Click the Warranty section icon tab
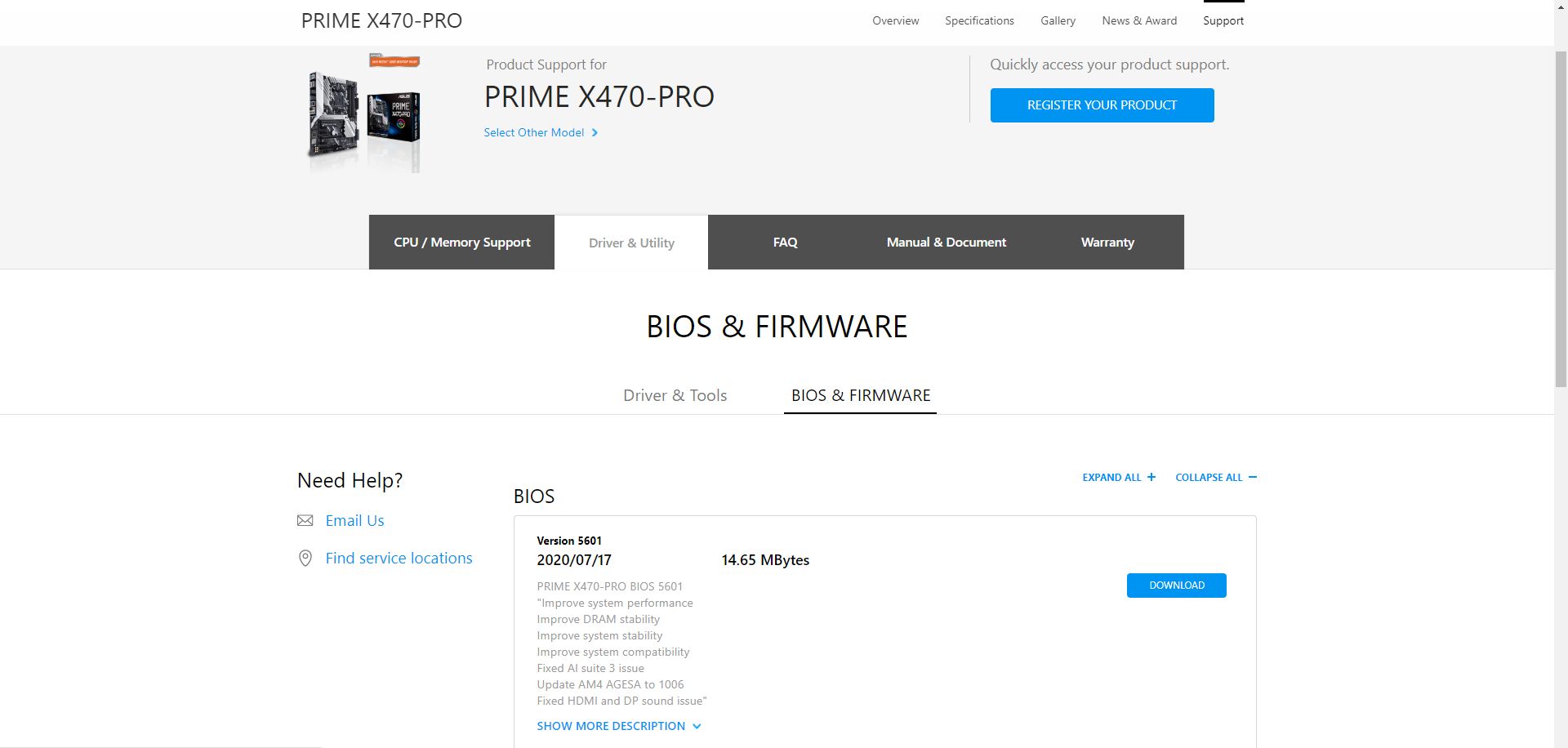Screen dimensions: 1568x748 (1107, 242)
